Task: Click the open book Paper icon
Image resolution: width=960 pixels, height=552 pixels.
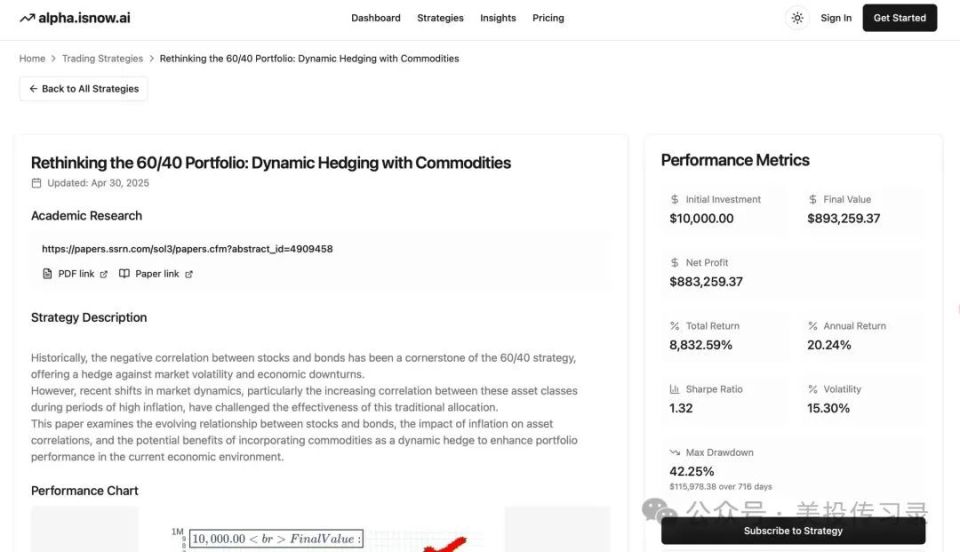Action: [x=124, y=274]
